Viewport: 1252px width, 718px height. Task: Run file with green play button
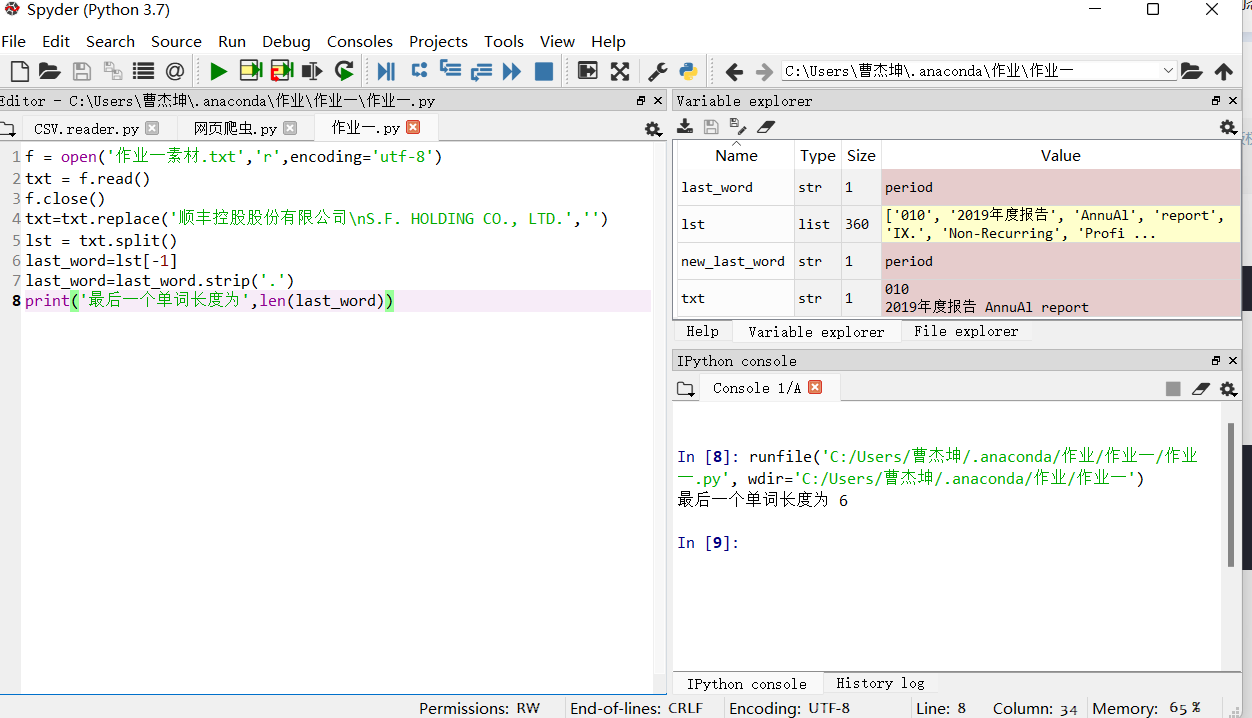(x=218, y=71)
